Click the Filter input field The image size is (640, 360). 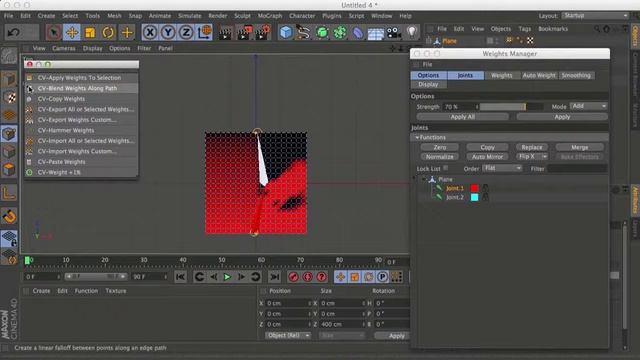[x=577, y=168]
